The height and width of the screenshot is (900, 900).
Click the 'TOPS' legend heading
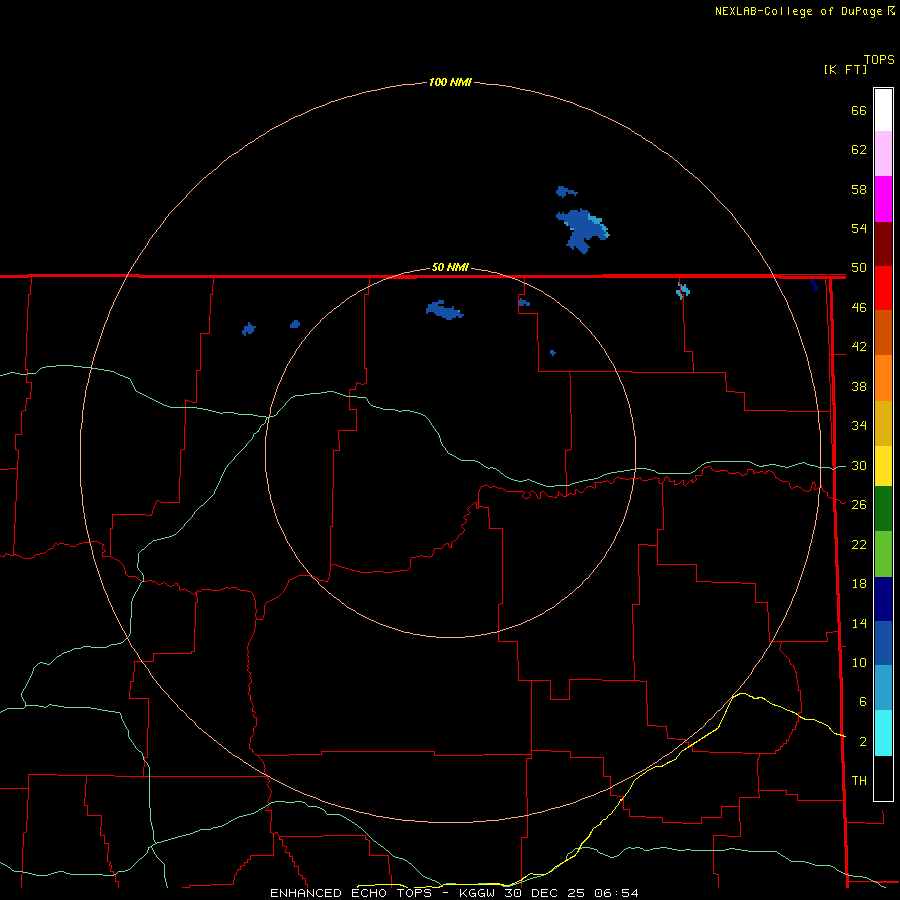879,59
